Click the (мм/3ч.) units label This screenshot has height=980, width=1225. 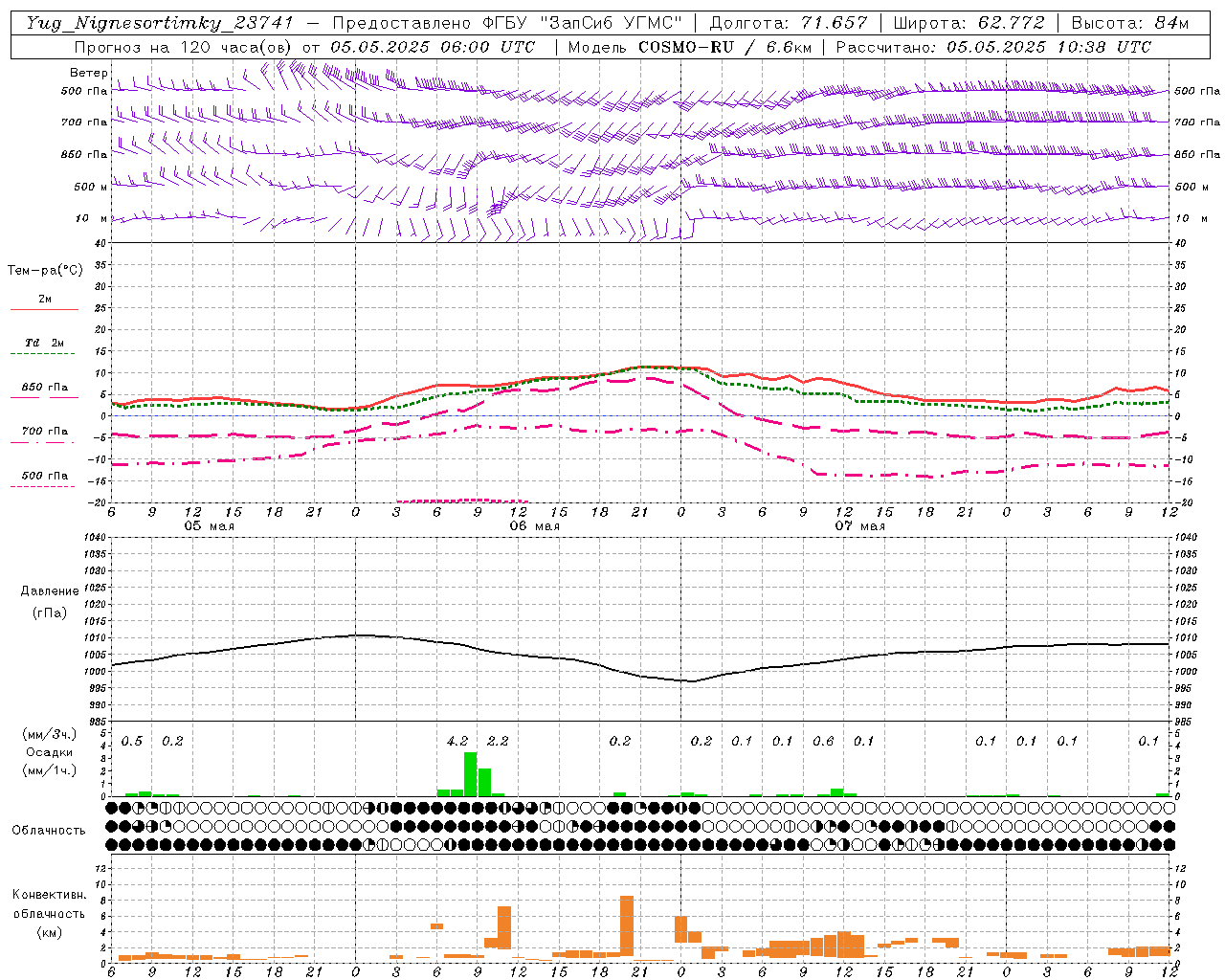(x=50, y=734)
